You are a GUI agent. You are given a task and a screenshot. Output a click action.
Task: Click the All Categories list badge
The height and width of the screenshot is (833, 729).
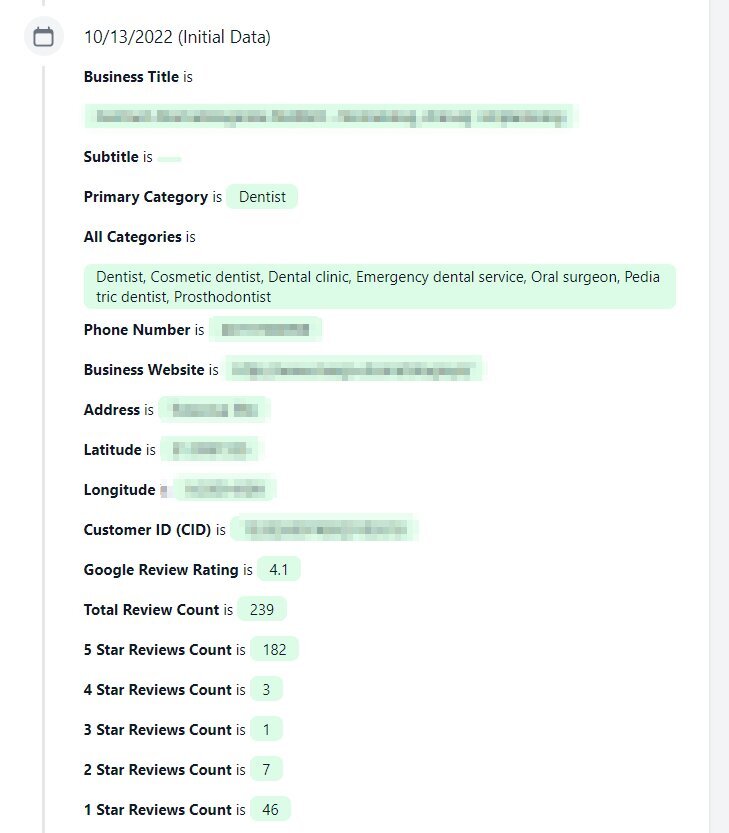tap(379, 286)
